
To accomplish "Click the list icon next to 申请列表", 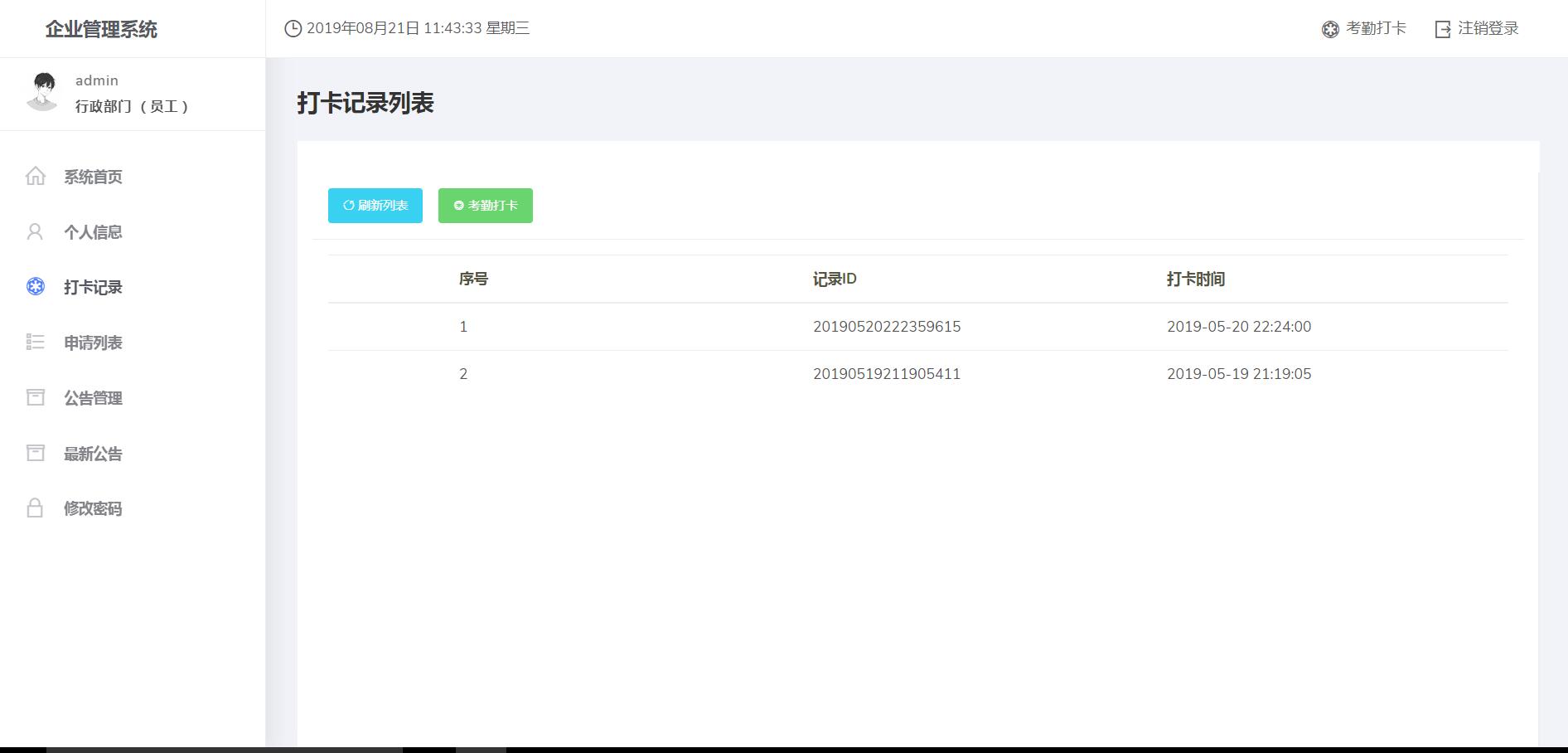I will pos(35,342).
